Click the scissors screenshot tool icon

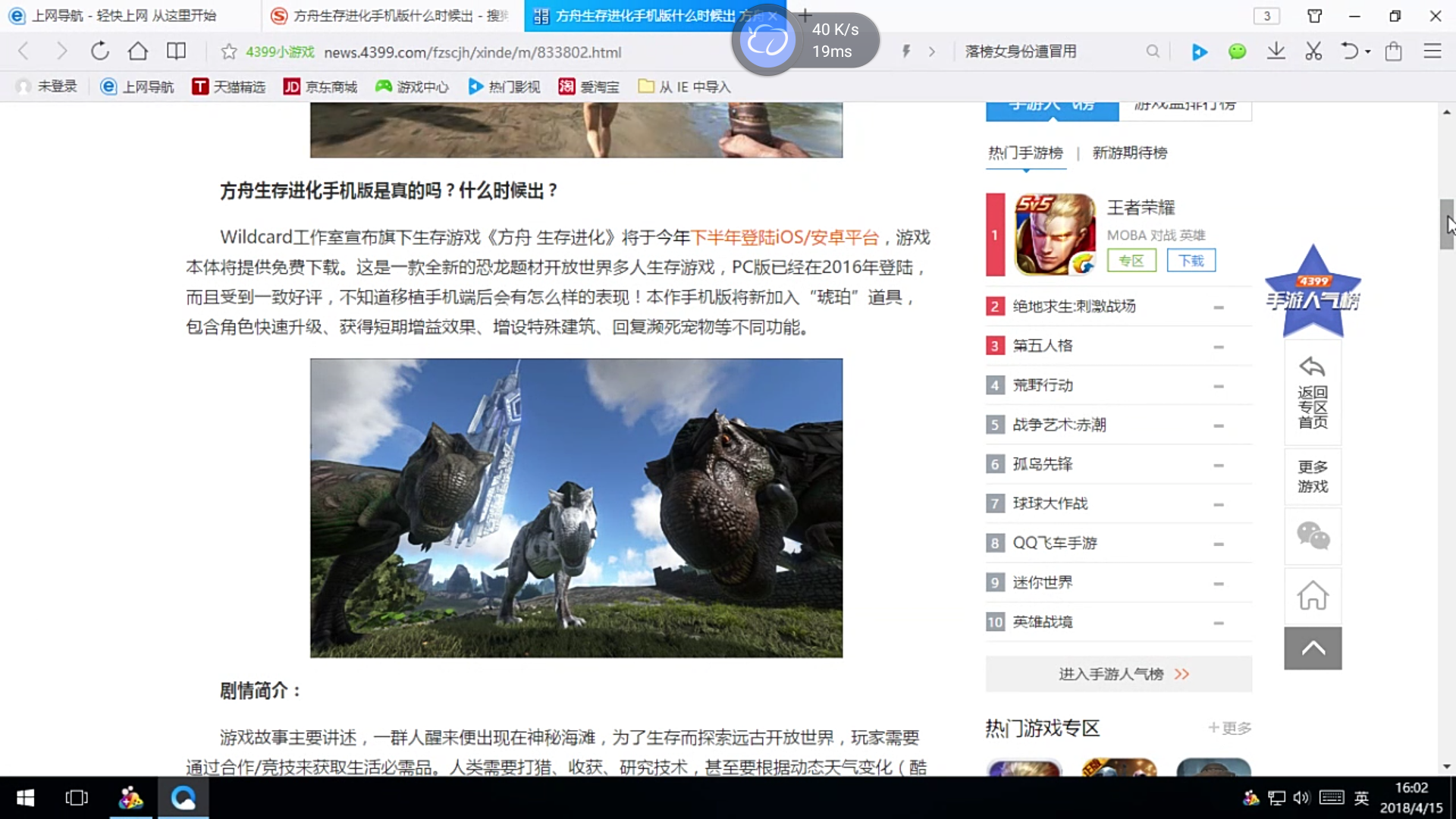coord(1314,52)
